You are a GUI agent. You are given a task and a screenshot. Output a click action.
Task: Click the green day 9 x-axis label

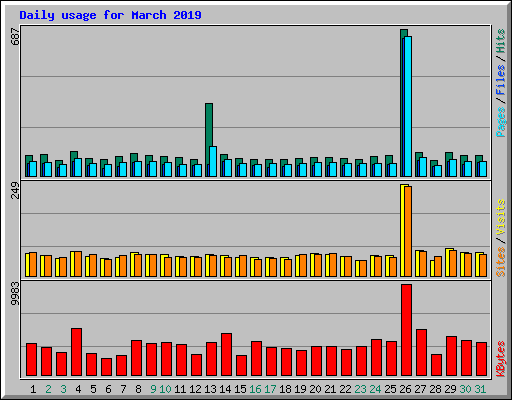(153, 389)
